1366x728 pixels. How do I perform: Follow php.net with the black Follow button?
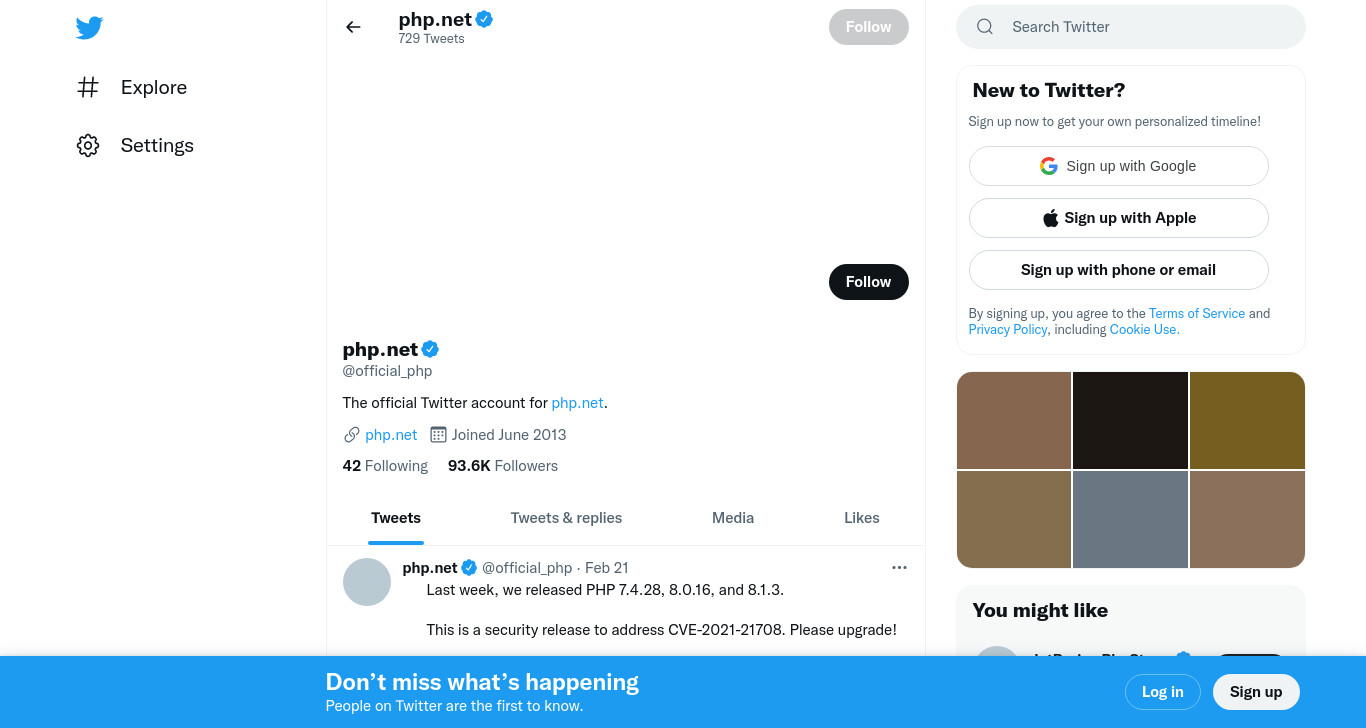point(868,282)
